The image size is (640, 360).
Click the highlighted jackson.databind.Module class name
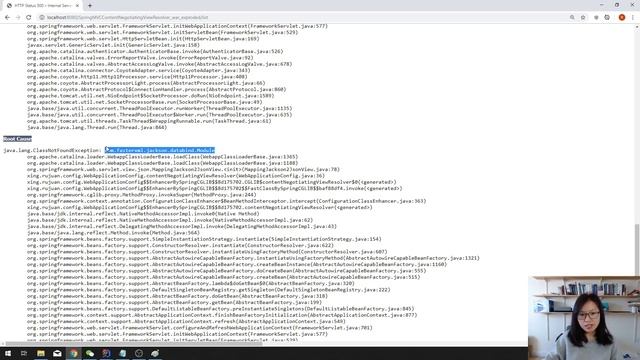[160, 150]
